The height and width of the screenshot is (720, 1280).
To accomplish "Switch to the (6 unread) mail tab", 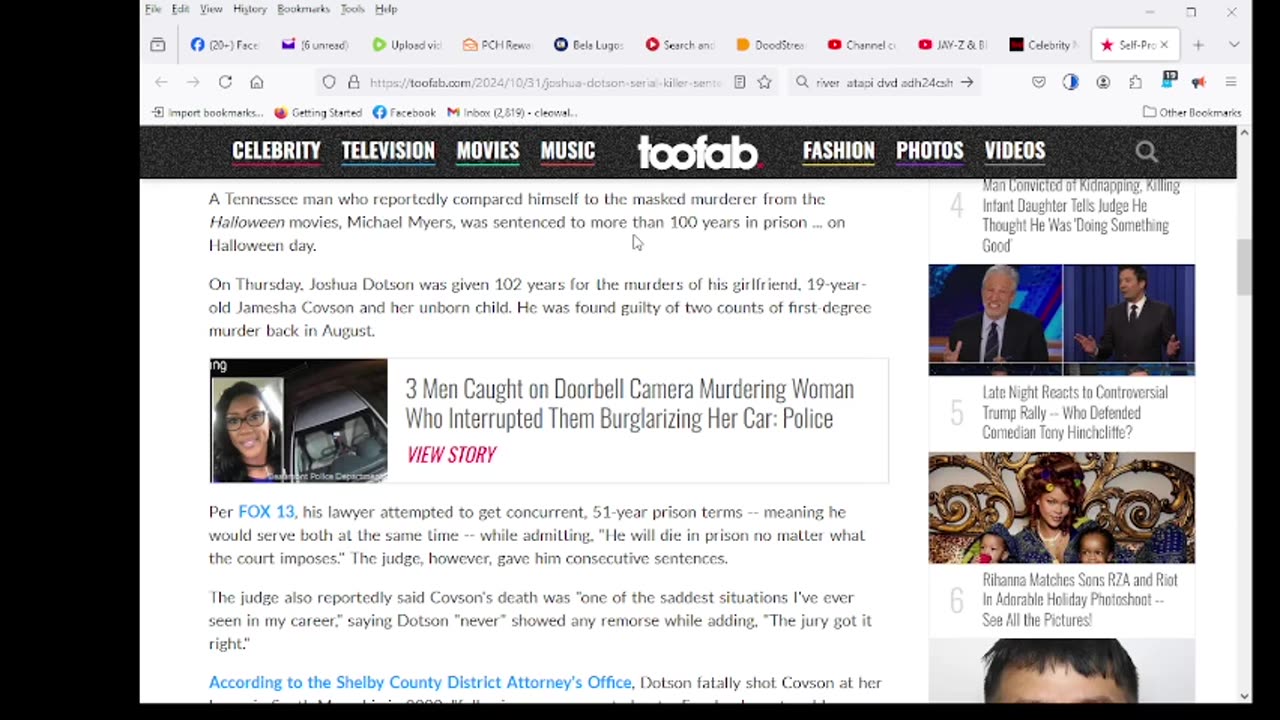I will [315, 45].
